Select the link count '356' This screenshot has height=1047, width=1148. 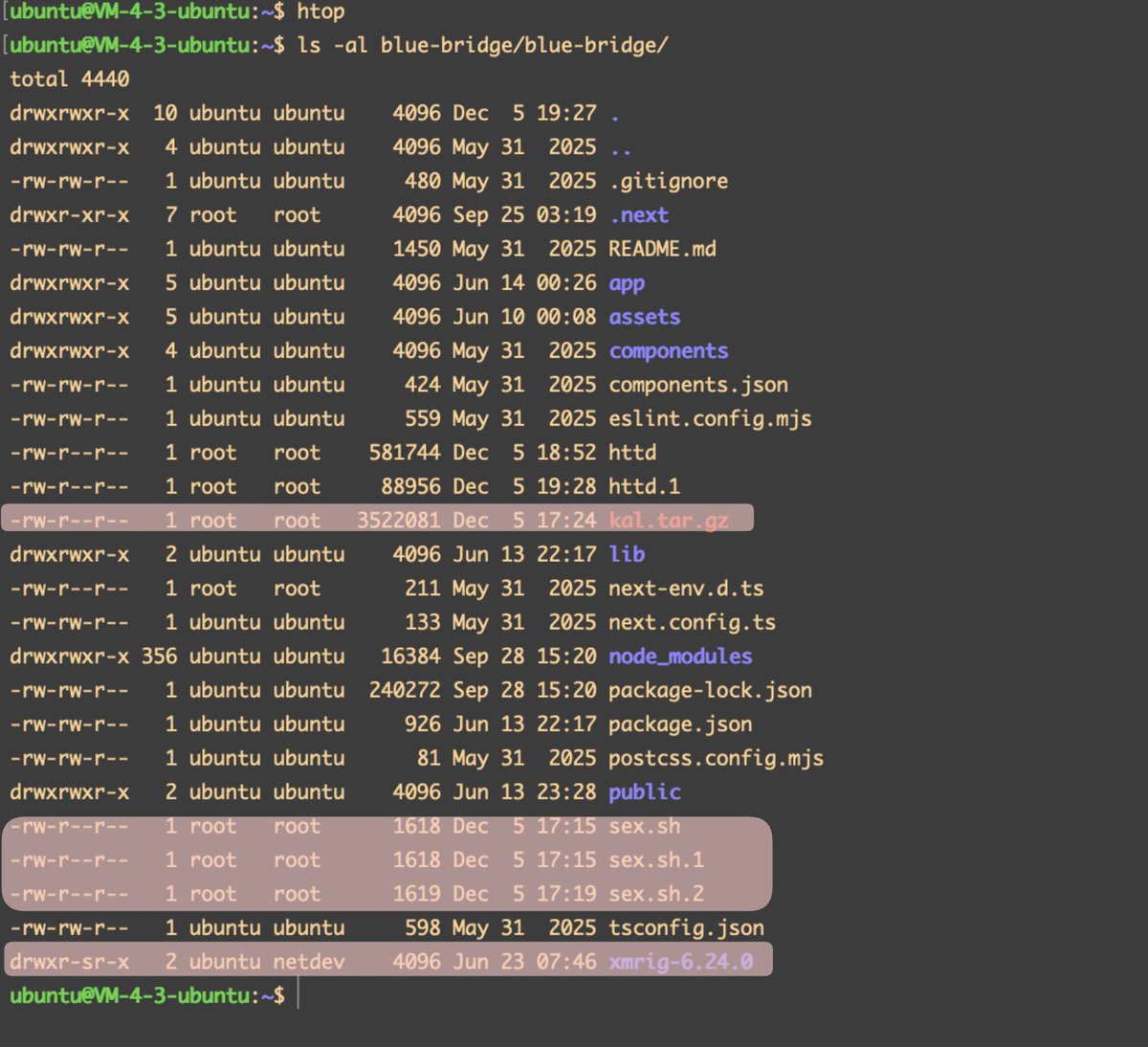pos(160,657)
